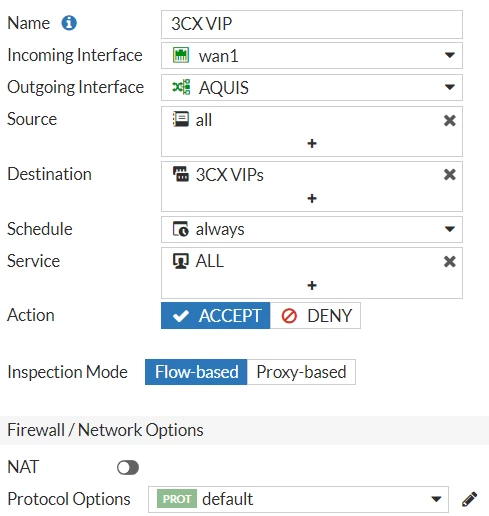This screenshot has width=489, height=516.
Task: Toggle the NAT switch
Action: pos(128,467)
